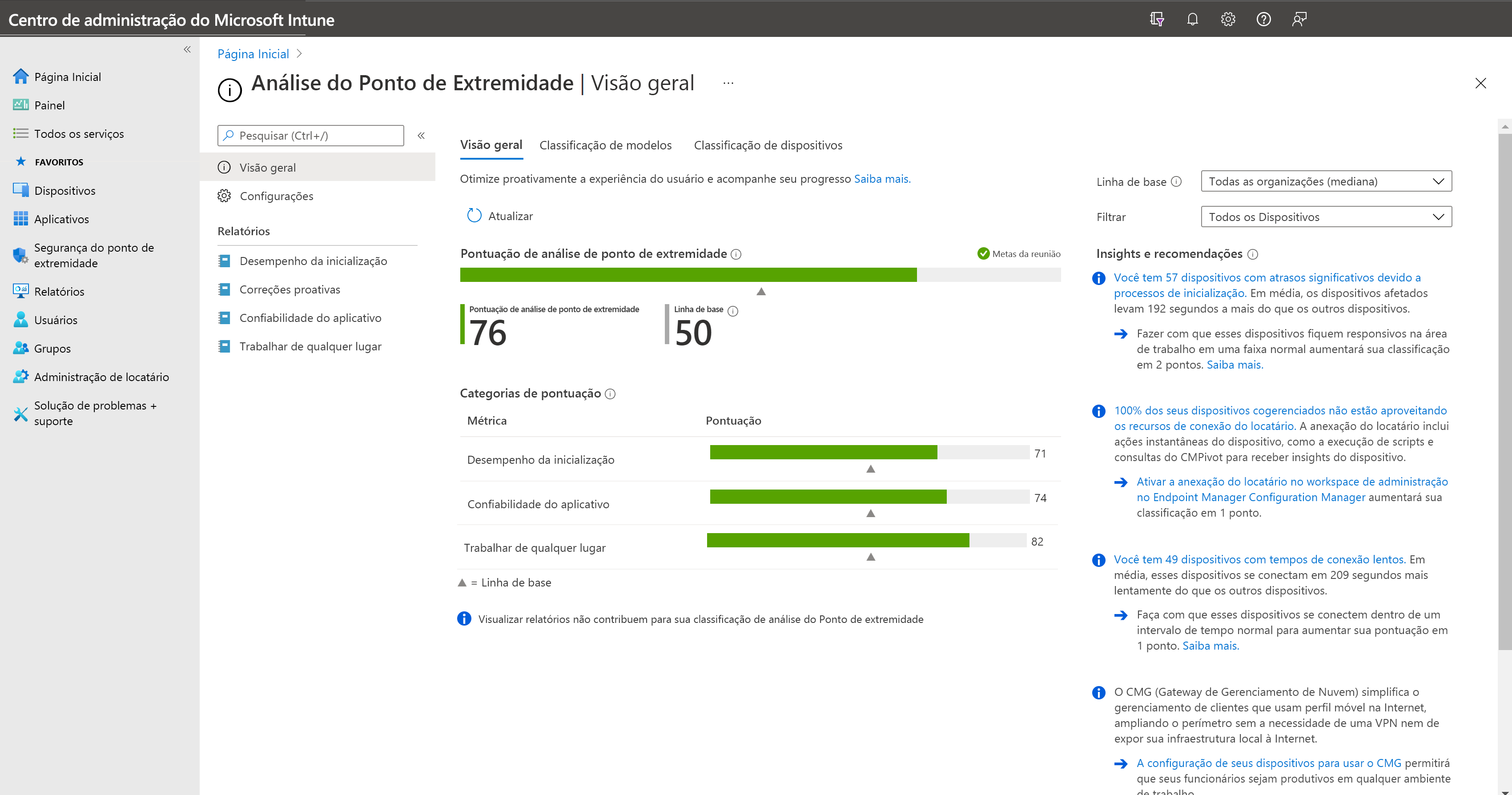Click the FAVORITOS star icon
Image resolution: width=1512 pixels, height=795 pixels.
tap(20, 161)
